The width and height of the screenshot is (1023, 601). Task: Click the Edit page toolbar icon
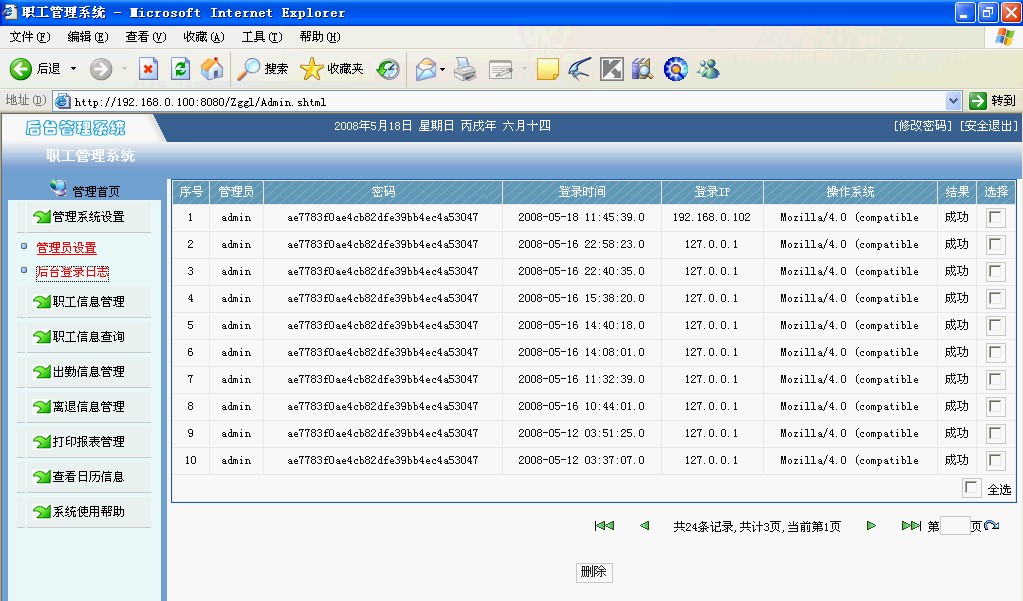coord(501,69)
